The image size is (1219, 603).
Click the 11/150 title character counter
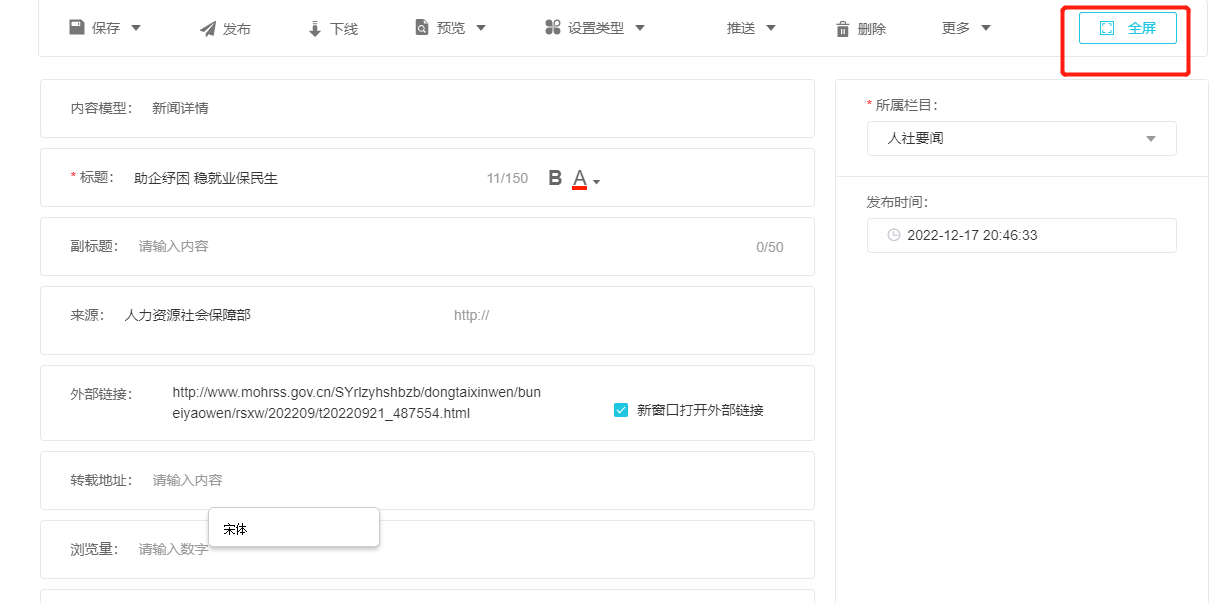coord(507,178)
